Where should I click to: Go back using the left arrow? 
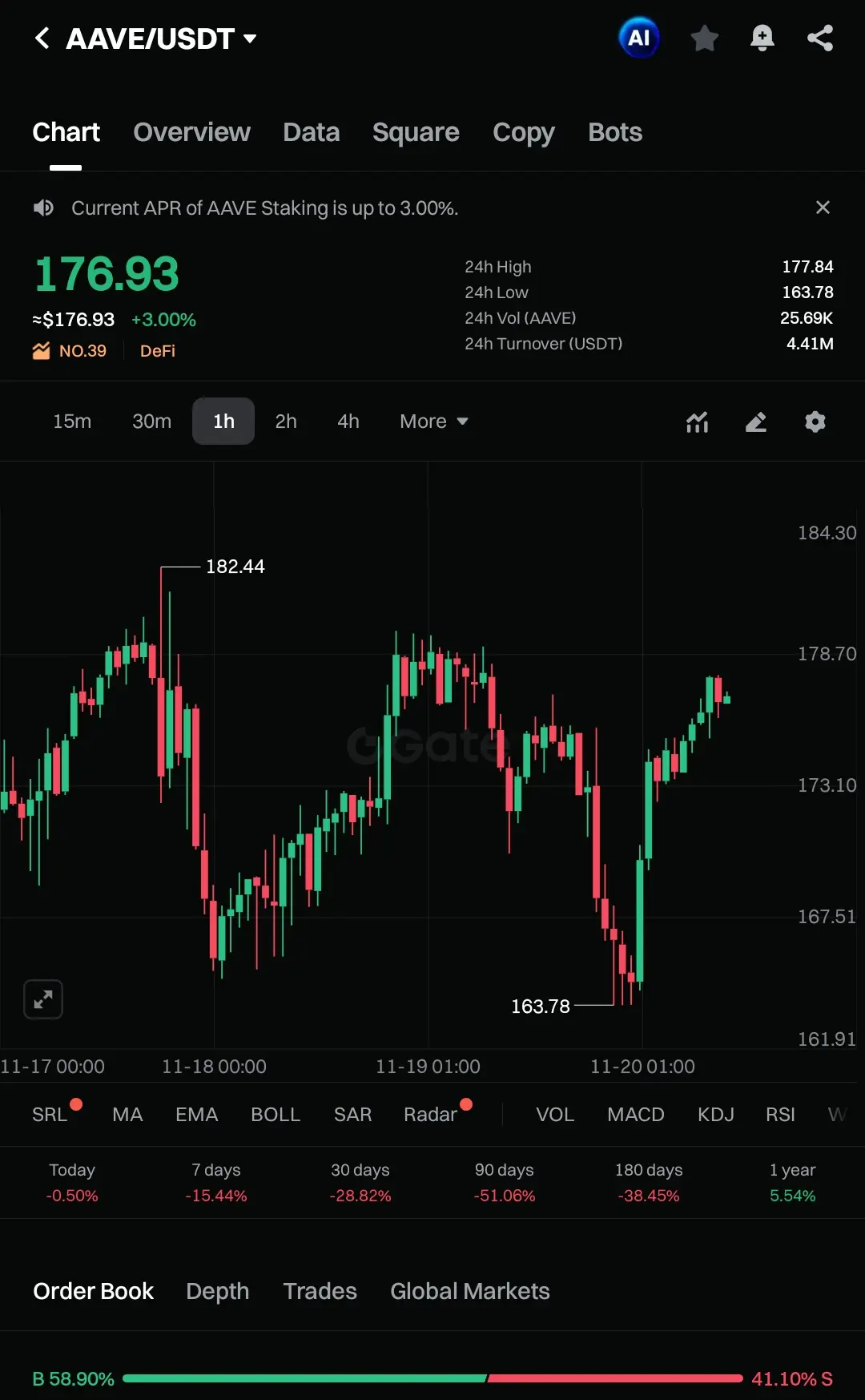pyautogui.click(x=42, y=38)
